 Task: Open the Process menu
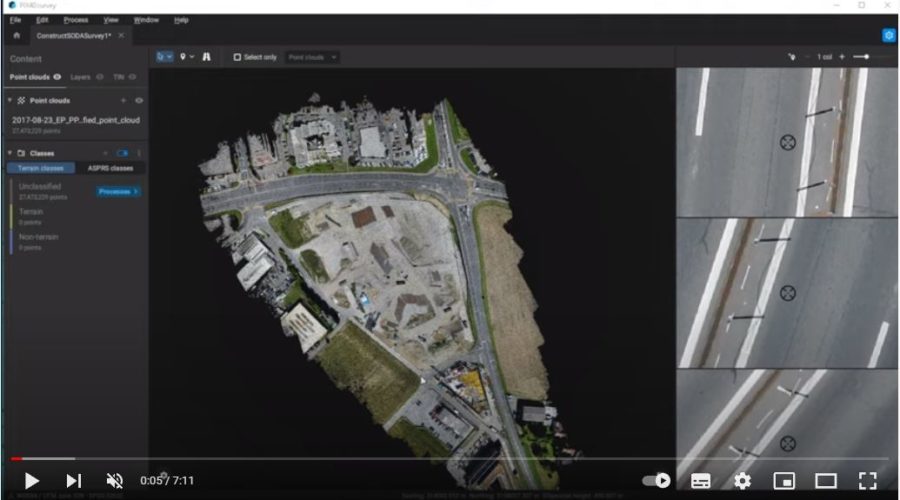(75, 20)
